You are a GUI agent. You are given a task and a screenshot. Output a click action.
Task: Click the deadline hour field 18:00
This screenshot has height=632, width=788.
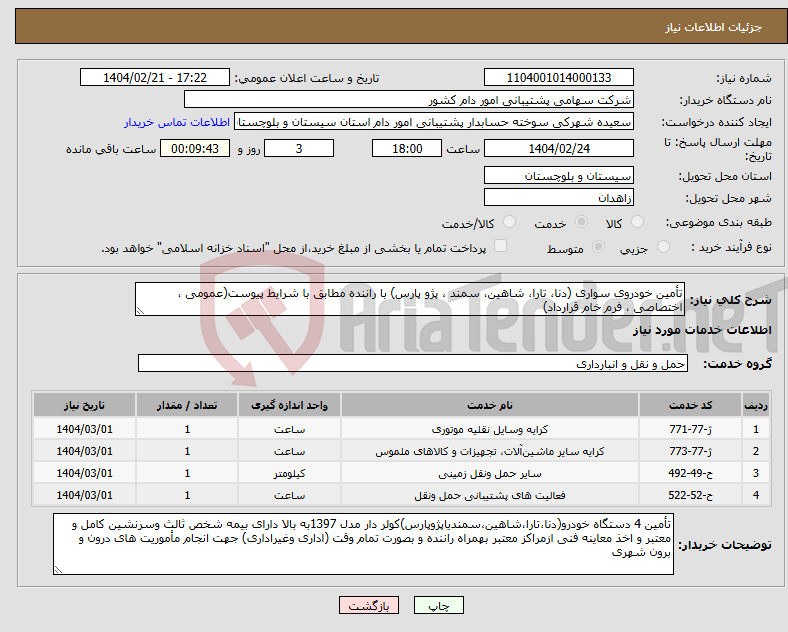[407, 148]
